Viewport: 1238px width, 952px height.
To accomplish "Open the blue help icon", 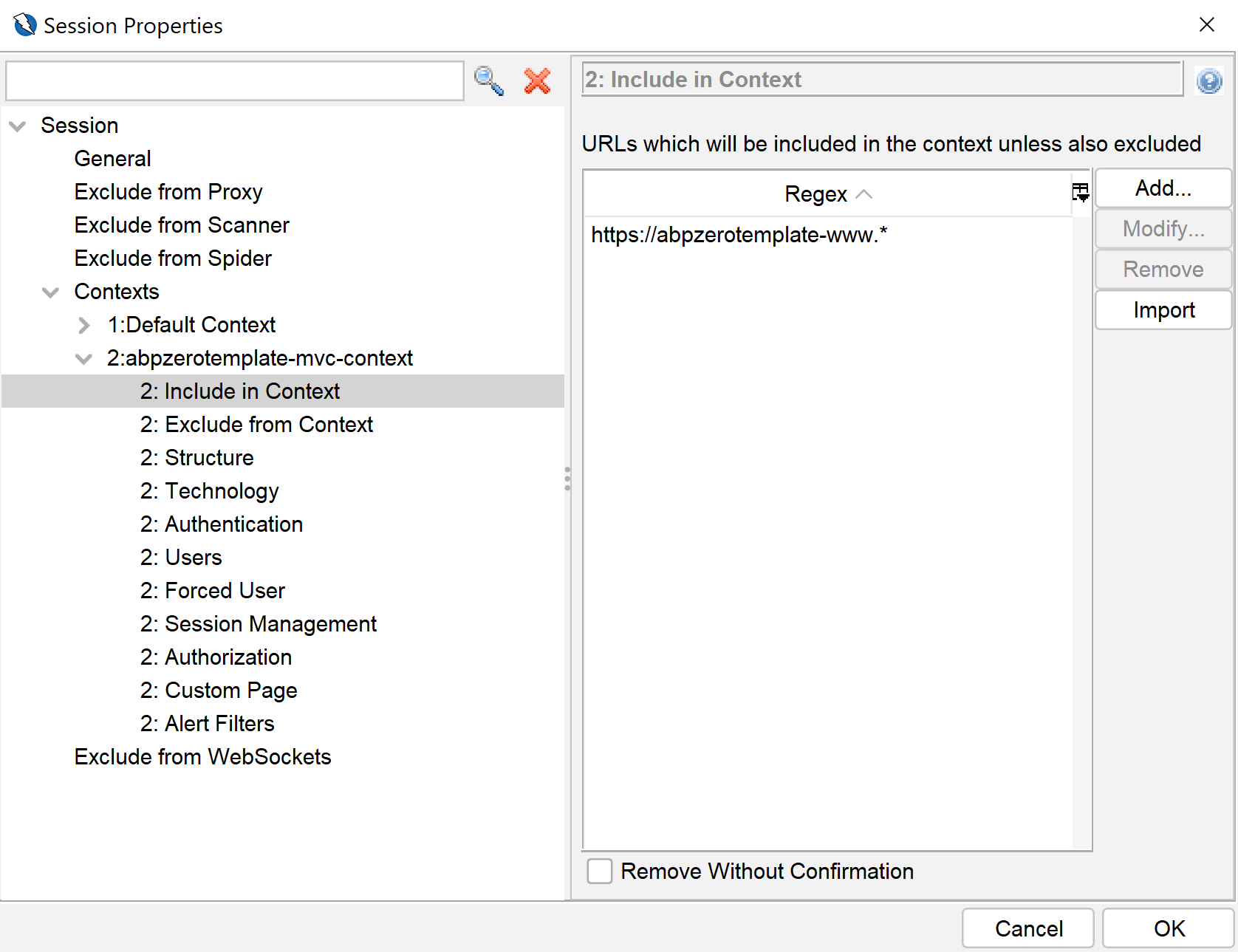I will pyautogui.click(x=1209, y=81).
